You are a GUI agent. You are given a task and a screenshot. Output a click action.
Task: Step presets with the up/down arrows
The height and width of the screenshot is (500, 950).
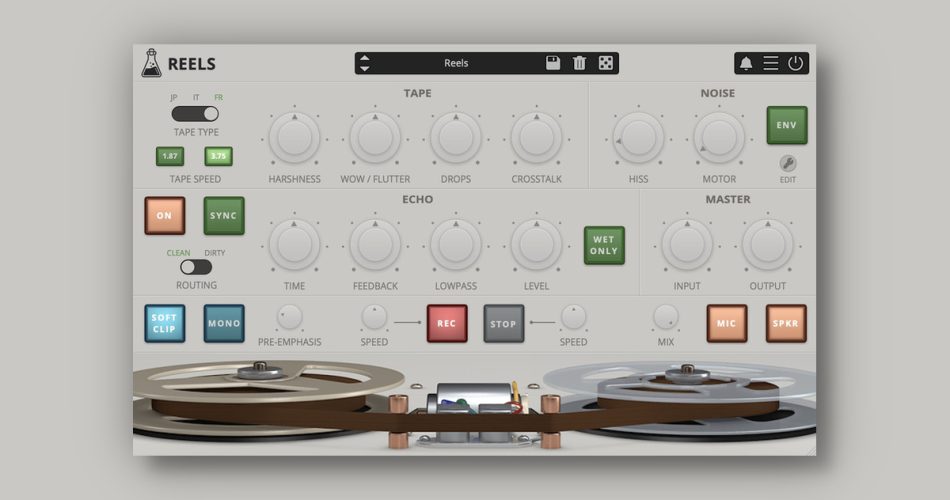coord(365,63)
